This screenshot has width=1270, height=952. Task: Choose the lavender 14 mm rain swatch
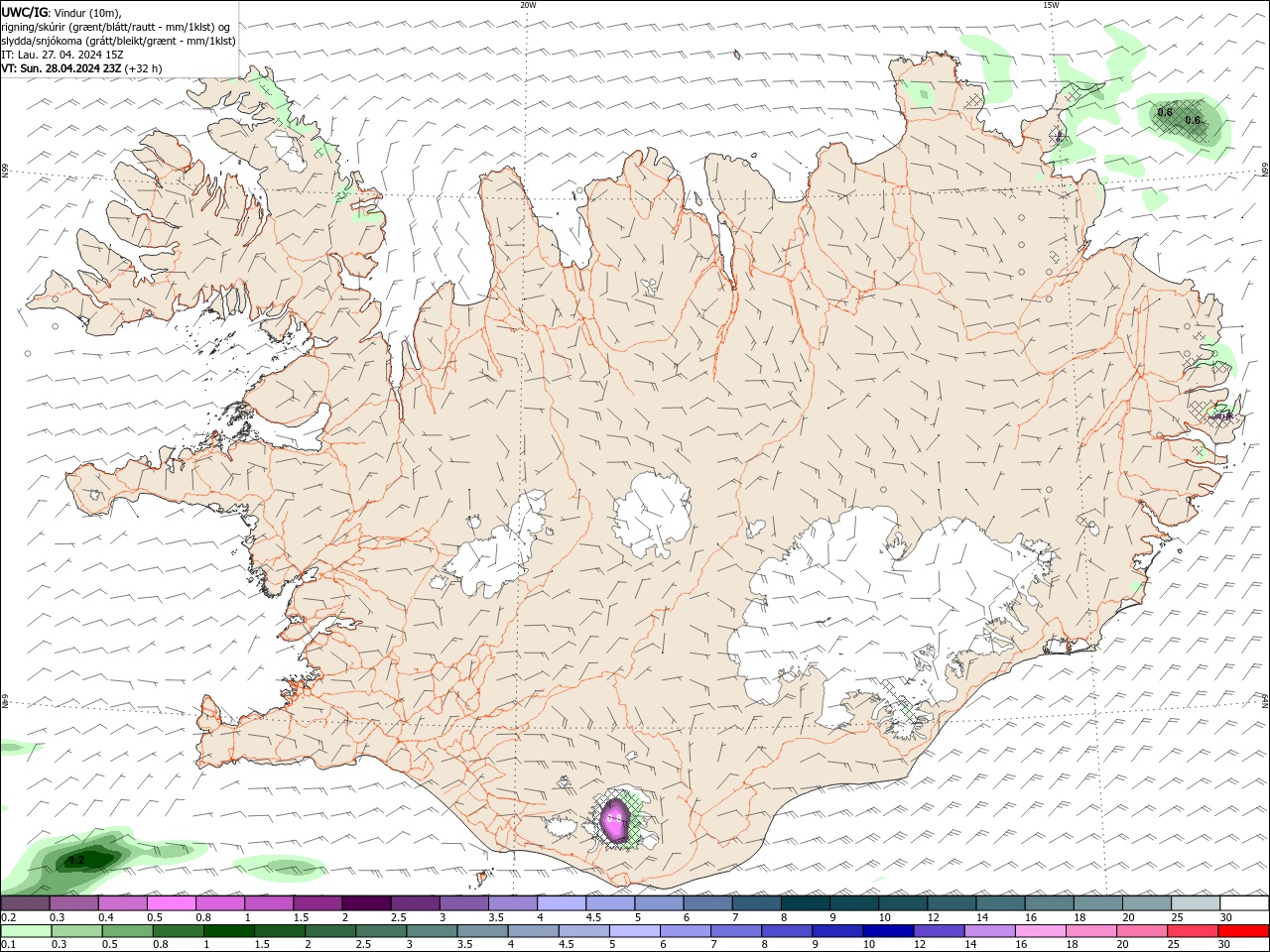(990, 931)
